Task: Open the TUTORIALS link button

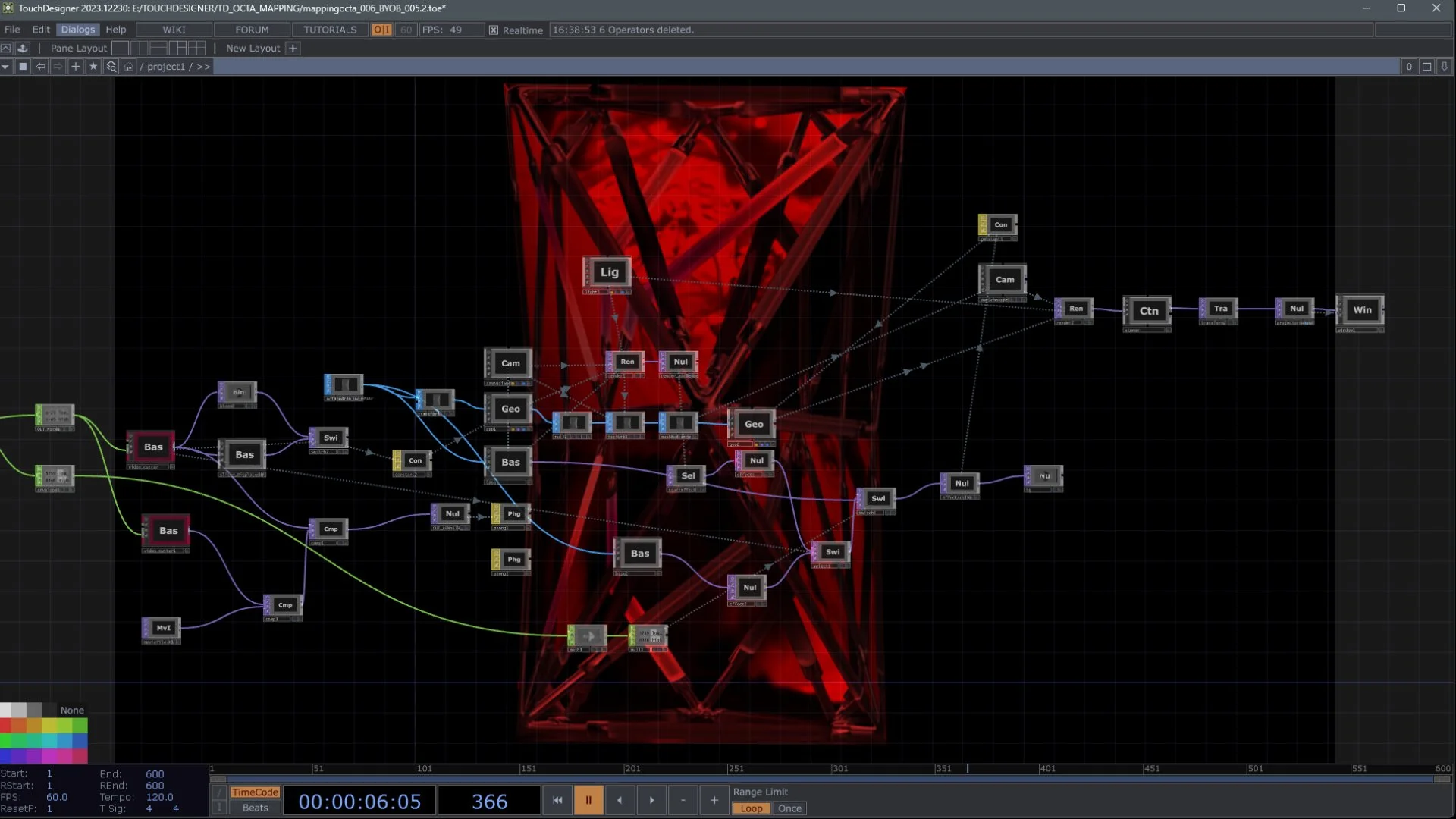Action: [330, 30]
